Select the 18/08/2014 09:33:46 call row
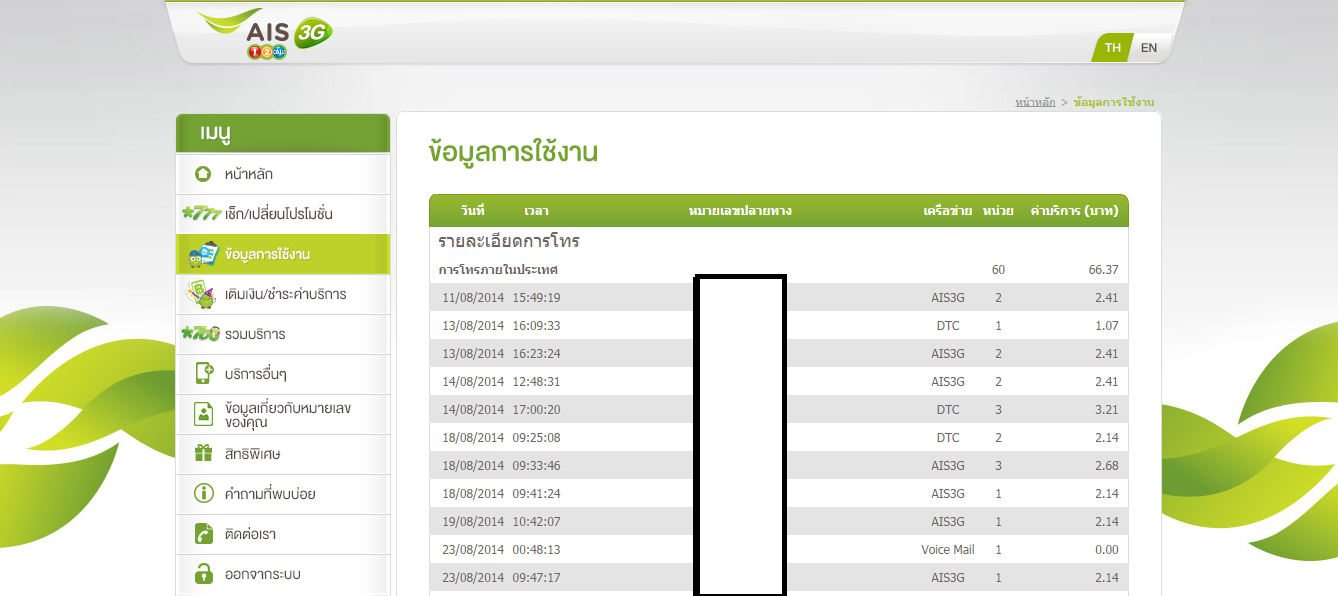Image resolution: width=1338 pixels, height=596 pixels. pyautogui.click(x=779, y=466)
